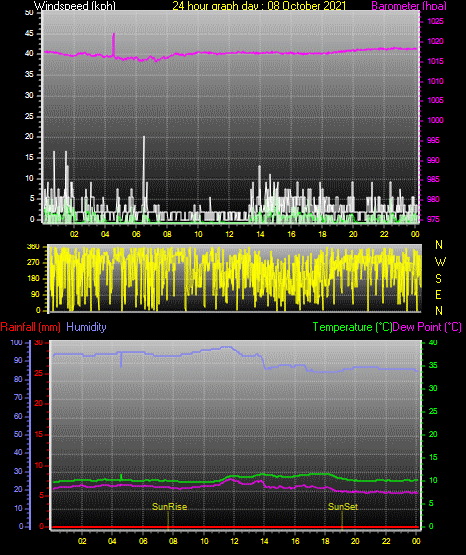Click the Humidity legend label

(x=86, y=327)
